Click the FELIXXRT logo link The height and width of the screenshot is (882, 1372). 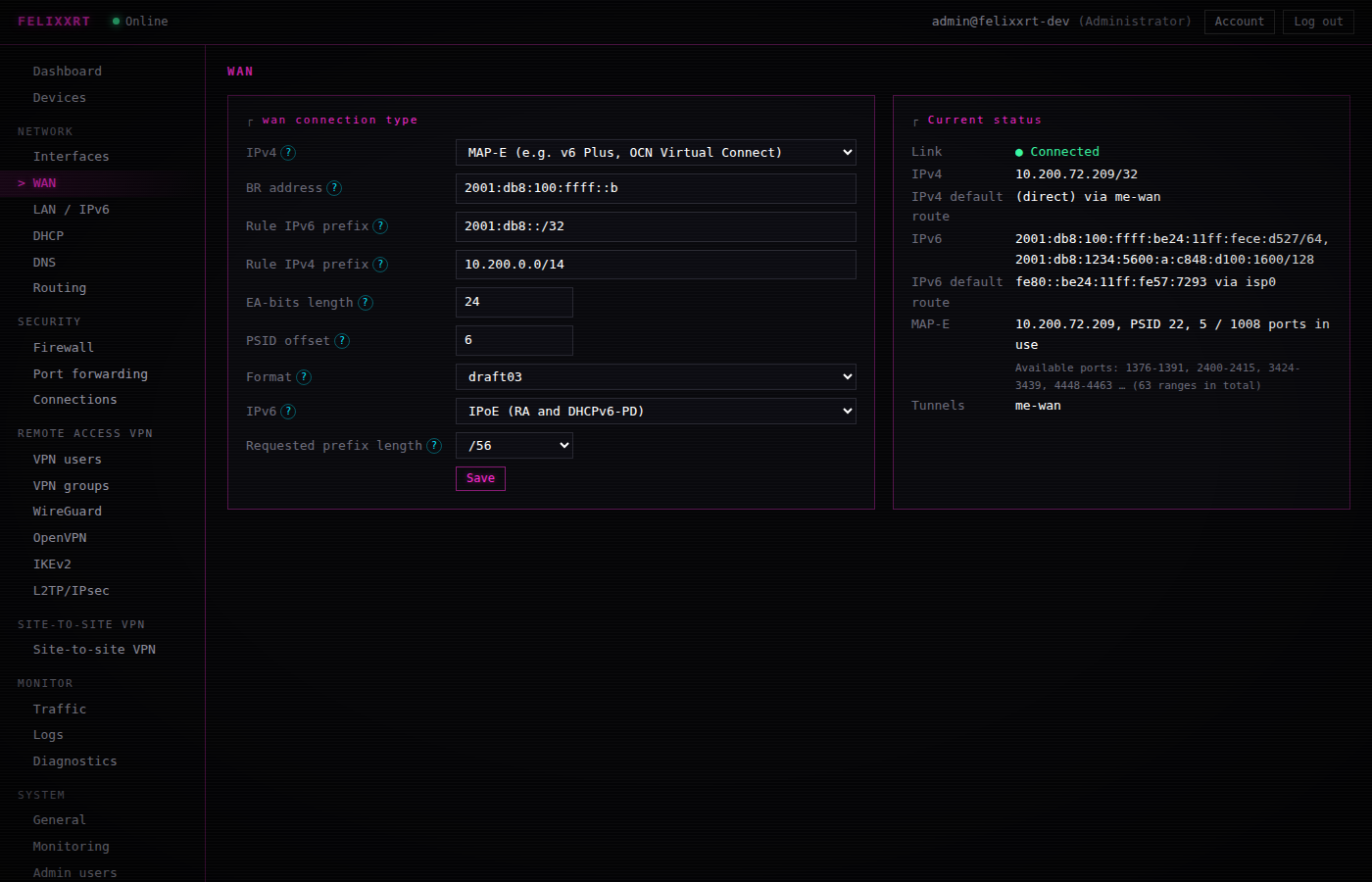coord(54,22)
